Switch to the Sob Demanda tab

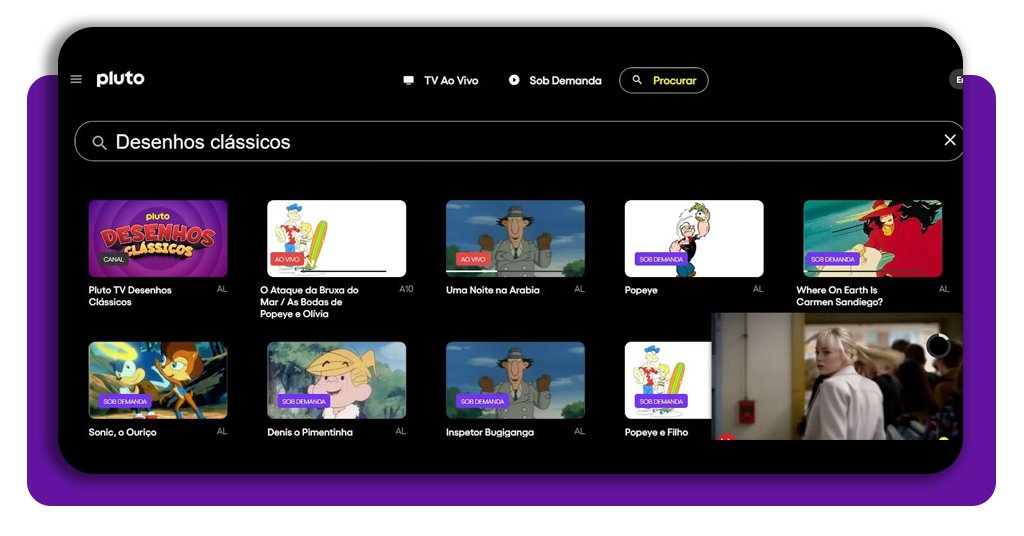555,80
